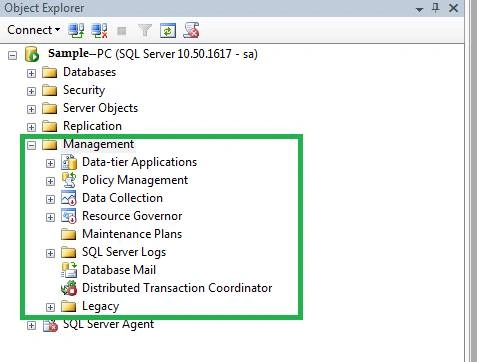Select Maintenance Plans text
This screenshot has width=477, height=362.
[132, 234]
